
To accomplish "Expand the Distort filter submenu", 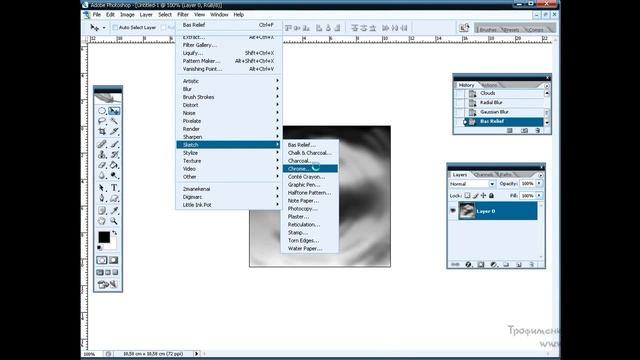I will [x=228, y=105].
